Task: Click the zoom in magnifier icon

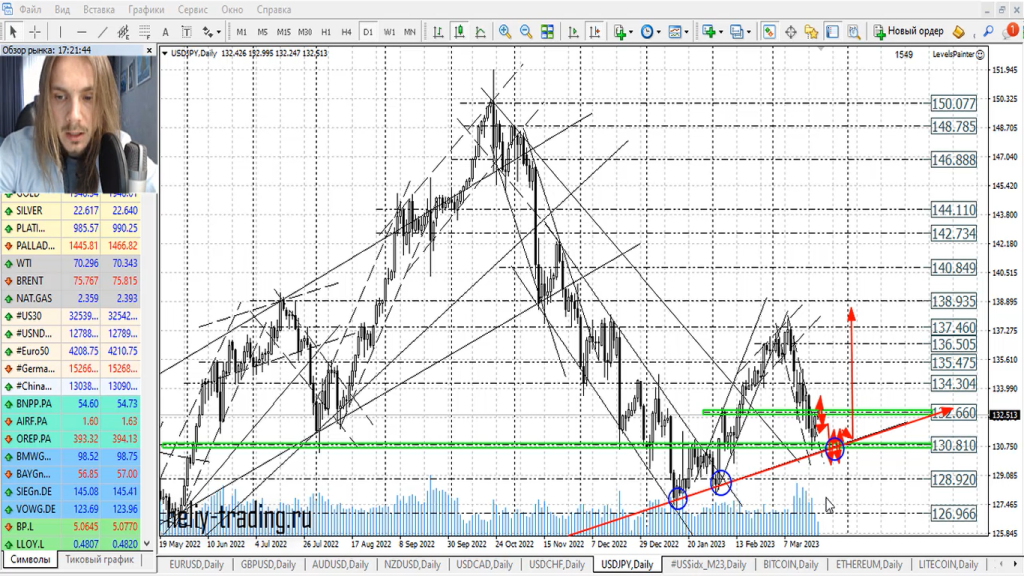Action: [x=505, y=31]
